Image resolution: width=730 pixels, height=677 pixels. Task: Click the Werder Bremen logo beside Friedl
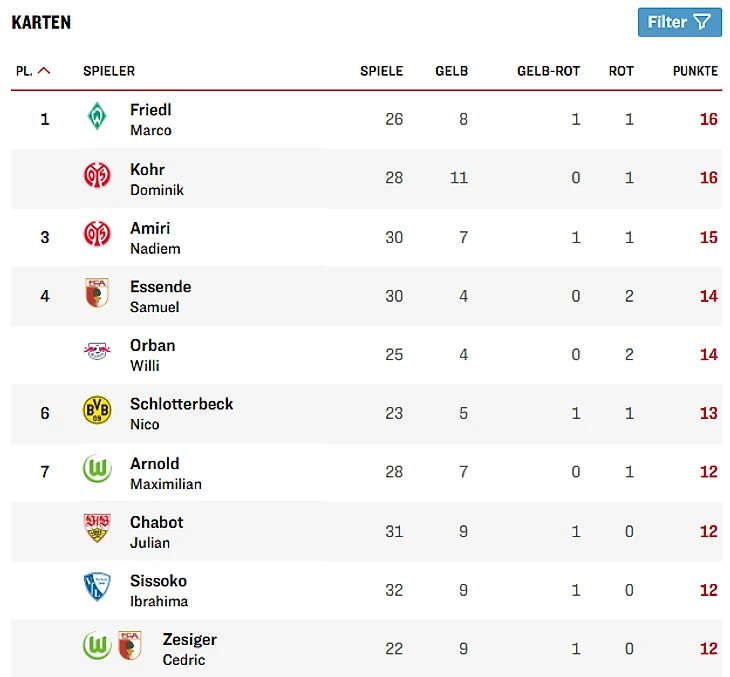pos(97,118)
